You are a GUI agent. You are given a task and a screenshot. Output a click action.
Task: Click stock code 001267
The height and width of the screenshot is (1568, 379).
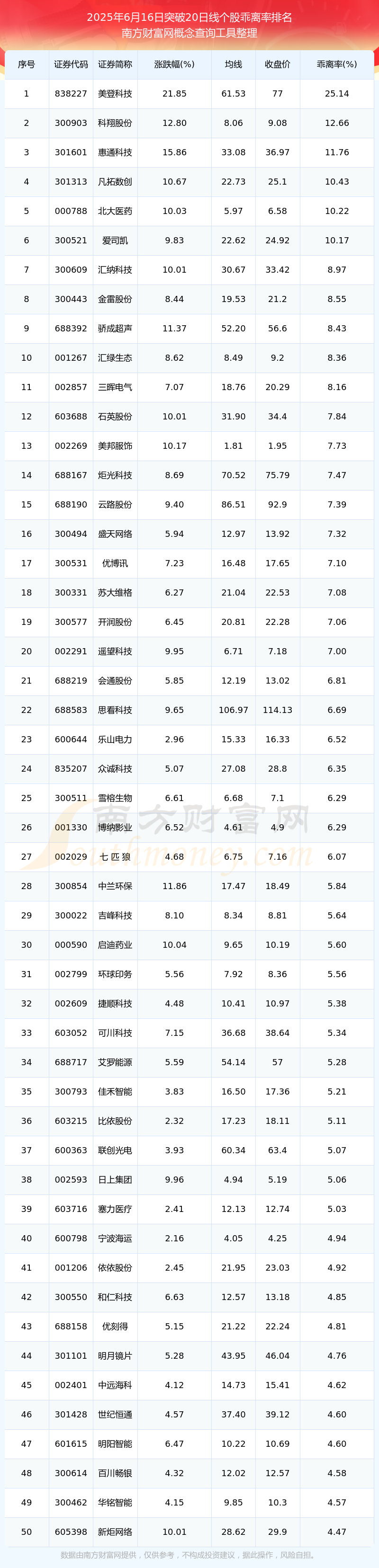coord(71,358)
